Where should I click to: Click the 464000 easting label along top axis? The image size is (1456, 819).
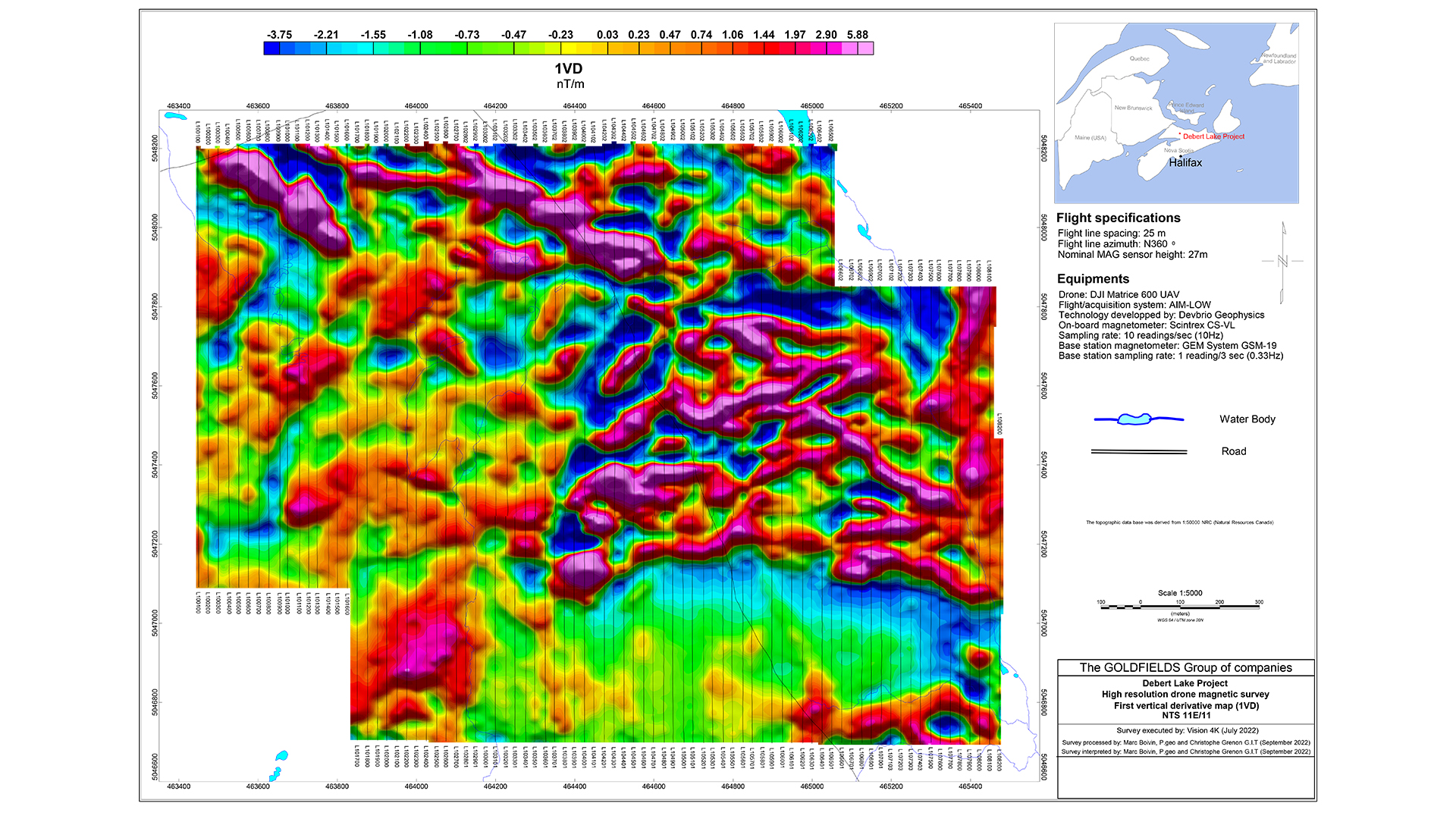416,106
